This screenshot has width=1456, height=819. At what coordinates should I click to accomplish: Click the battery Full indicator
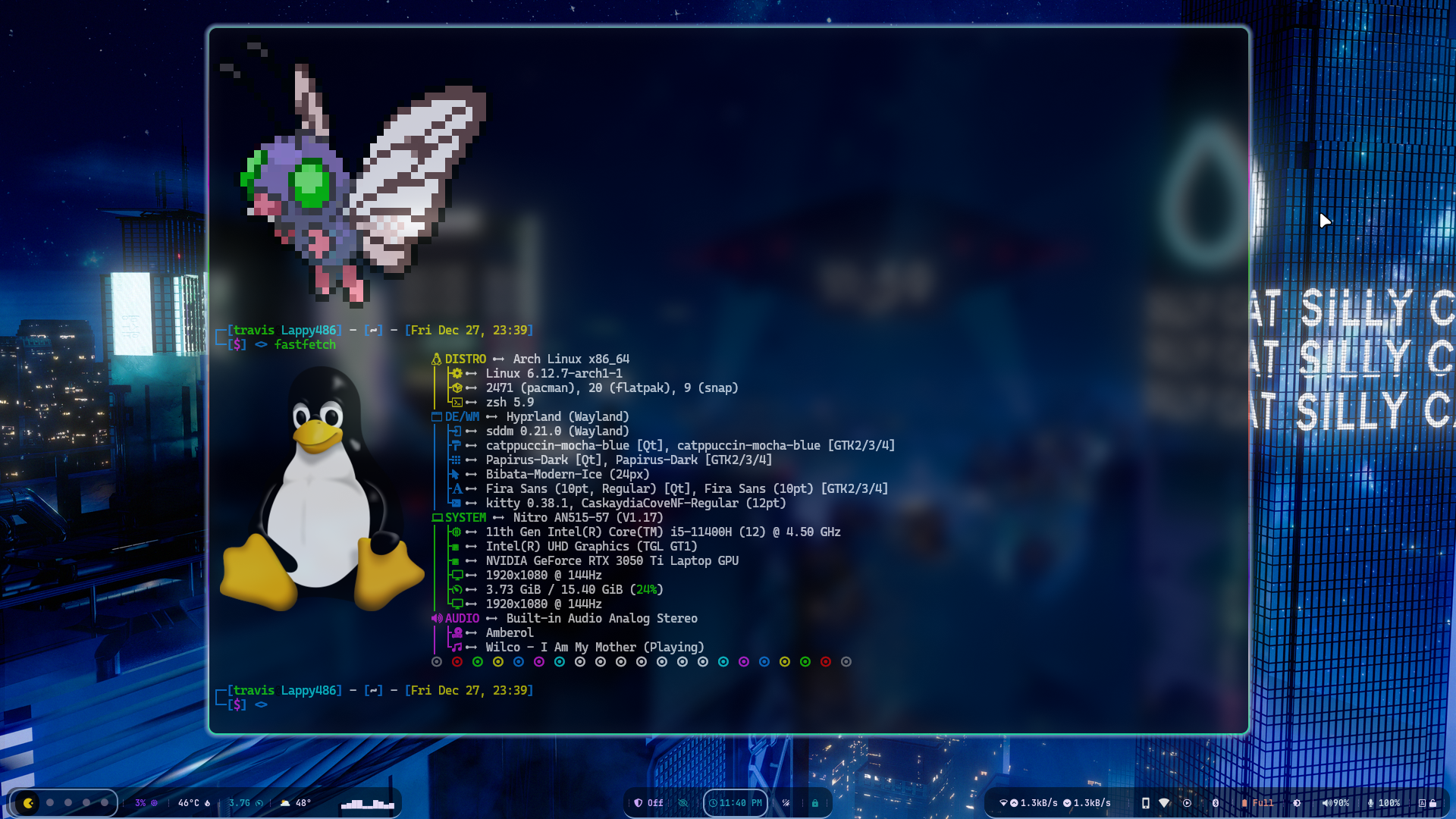[x=1257, y=803]
